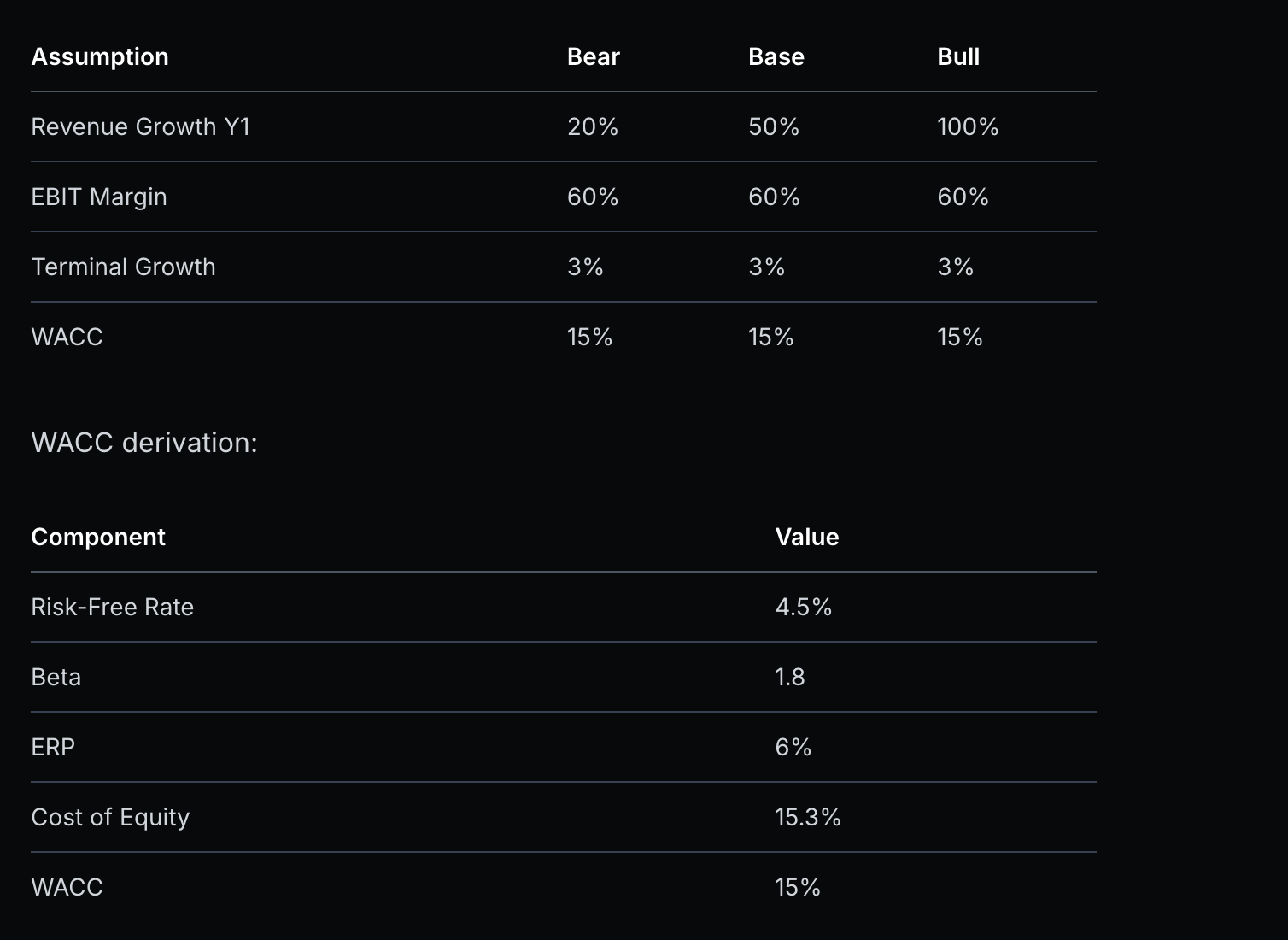Select the 100% Bull revenue growth cell
The height and width of the screenshot is (940, 1288).
[967, 126]
